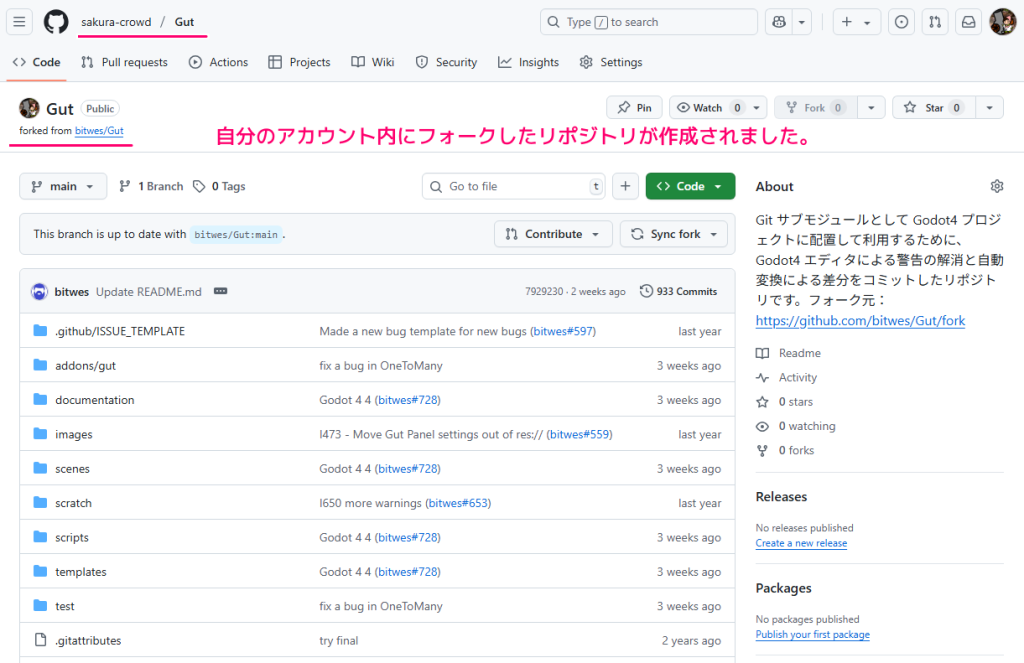The width and height of the screenshot is (1024, 663).
Task: Open Activity in About sidebar
Action: tap(786, 378)
